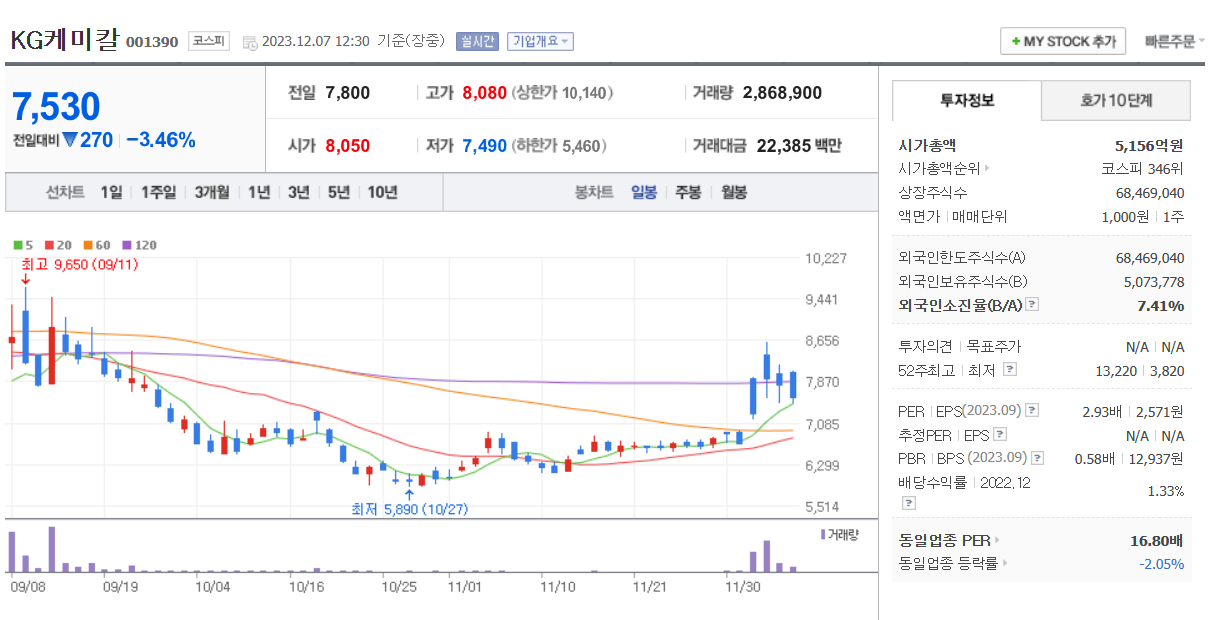Click the 시가 value 8,050
The height and width of the screenshot is (620, 1209).
click(x=348, y=146)
